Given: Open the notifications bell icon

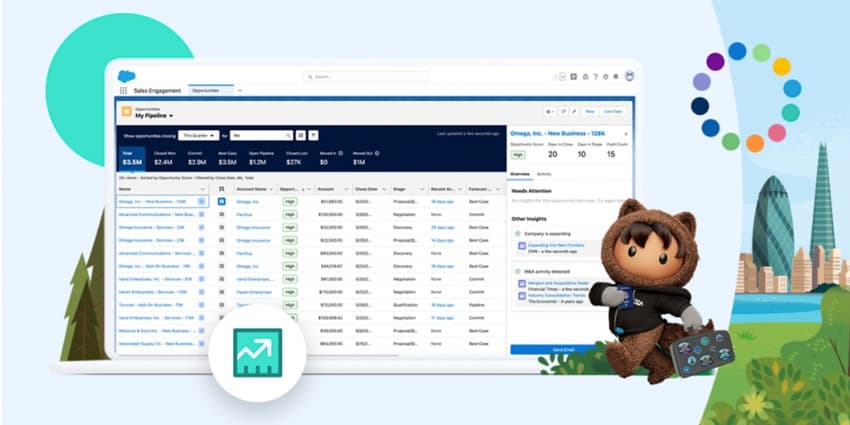Looking at the screenshot, I should coord(616,76).
